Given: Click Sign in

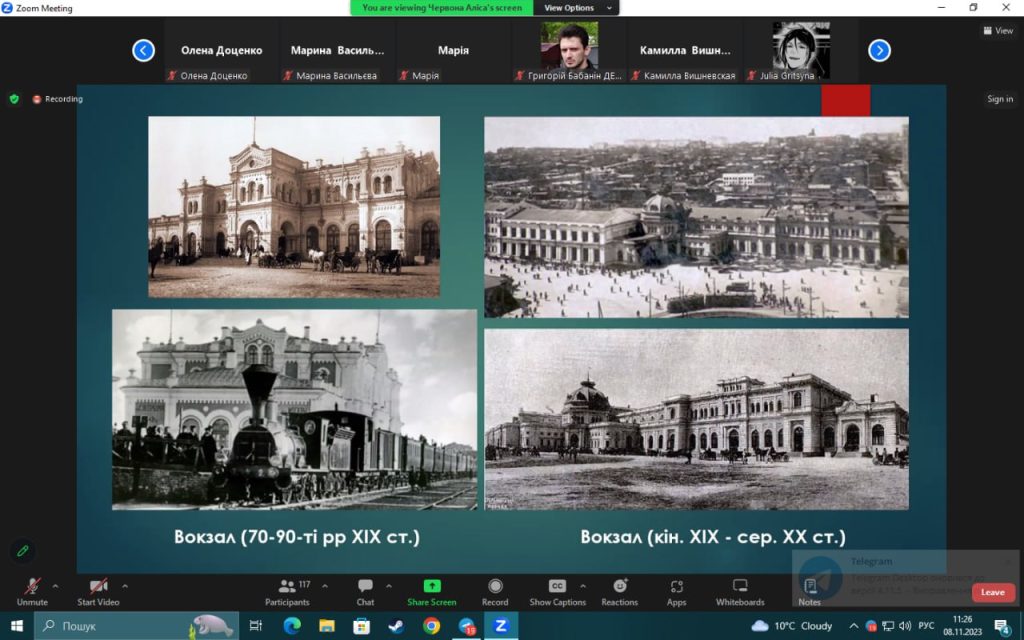Looking at the screenshot, I should click(x=1000, y=99).
